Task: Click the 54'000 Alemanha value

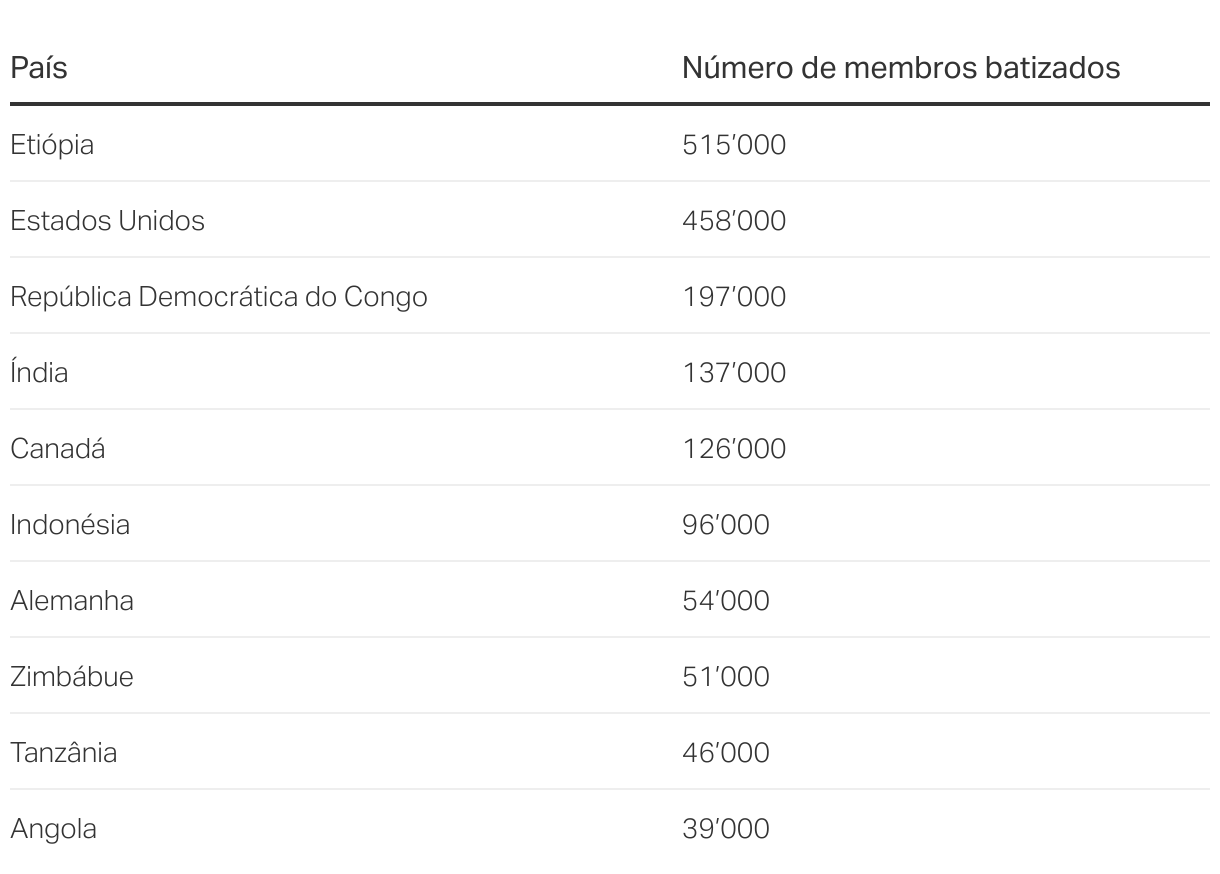Action: coord(726,600)
